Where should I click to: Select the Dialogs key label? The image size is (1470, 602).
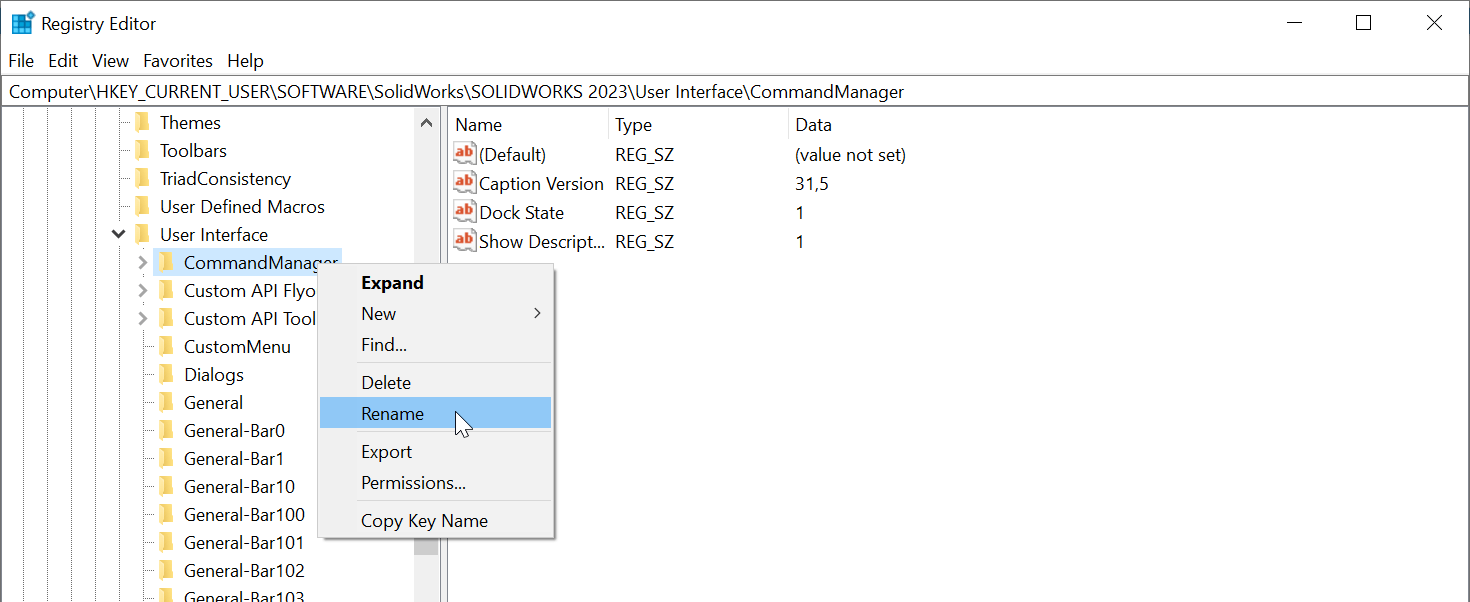click(214, 375)
